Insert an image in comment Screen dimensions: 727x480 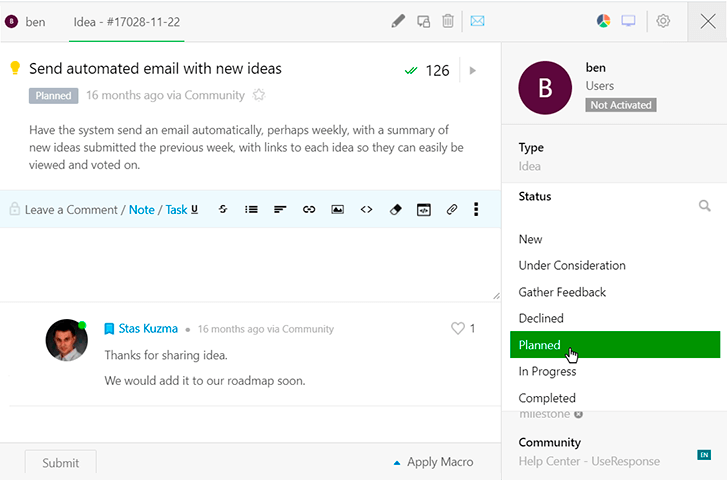pyautogui.click(x=338, y=210)
